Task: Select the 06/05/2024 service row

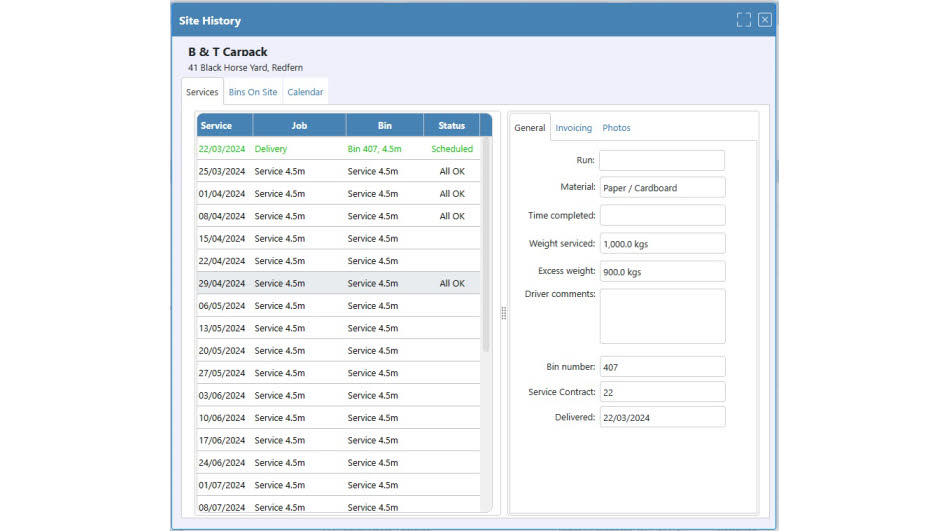Action: pos(338,306)
